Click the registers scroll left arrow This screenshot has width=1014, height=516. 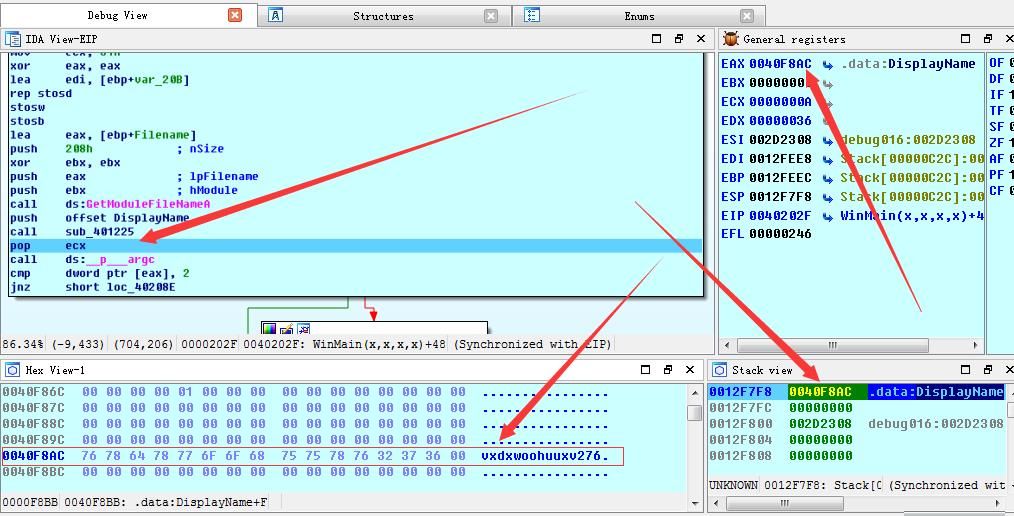pyautogui.click(x=727, y=345)
